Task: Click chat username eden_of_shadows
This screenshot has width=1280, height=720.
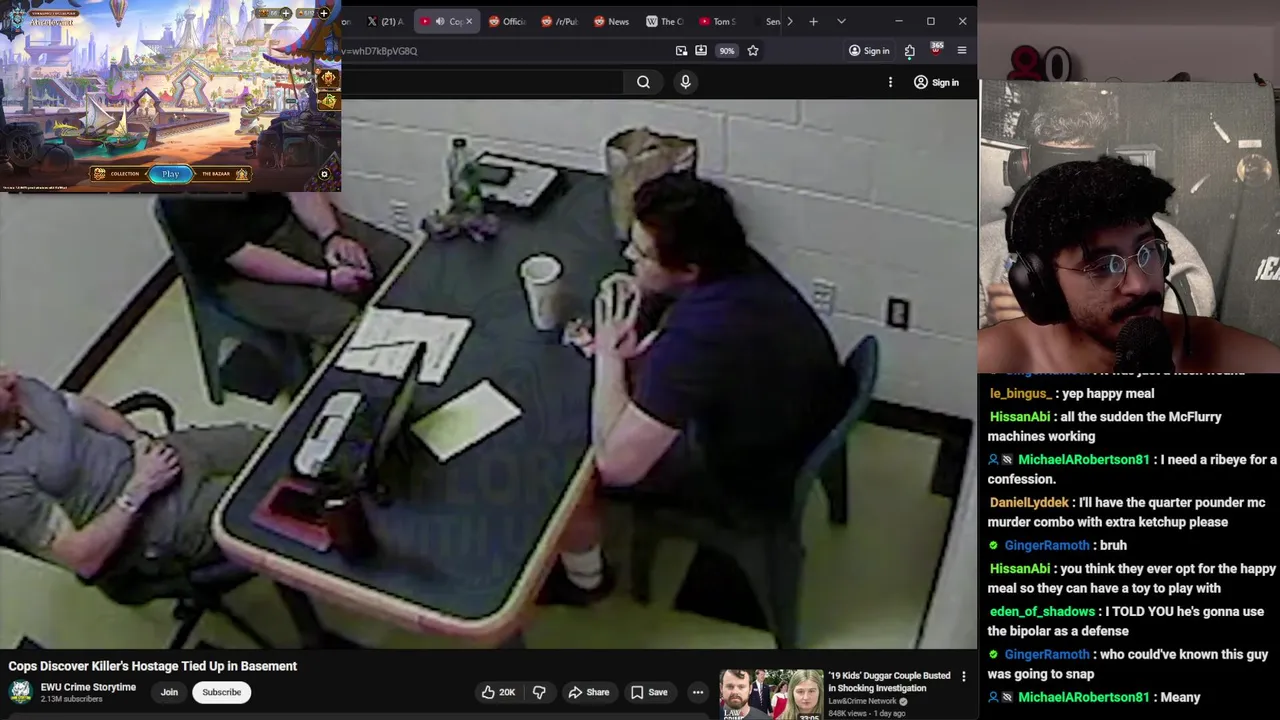Action: tap(1042, 612)
